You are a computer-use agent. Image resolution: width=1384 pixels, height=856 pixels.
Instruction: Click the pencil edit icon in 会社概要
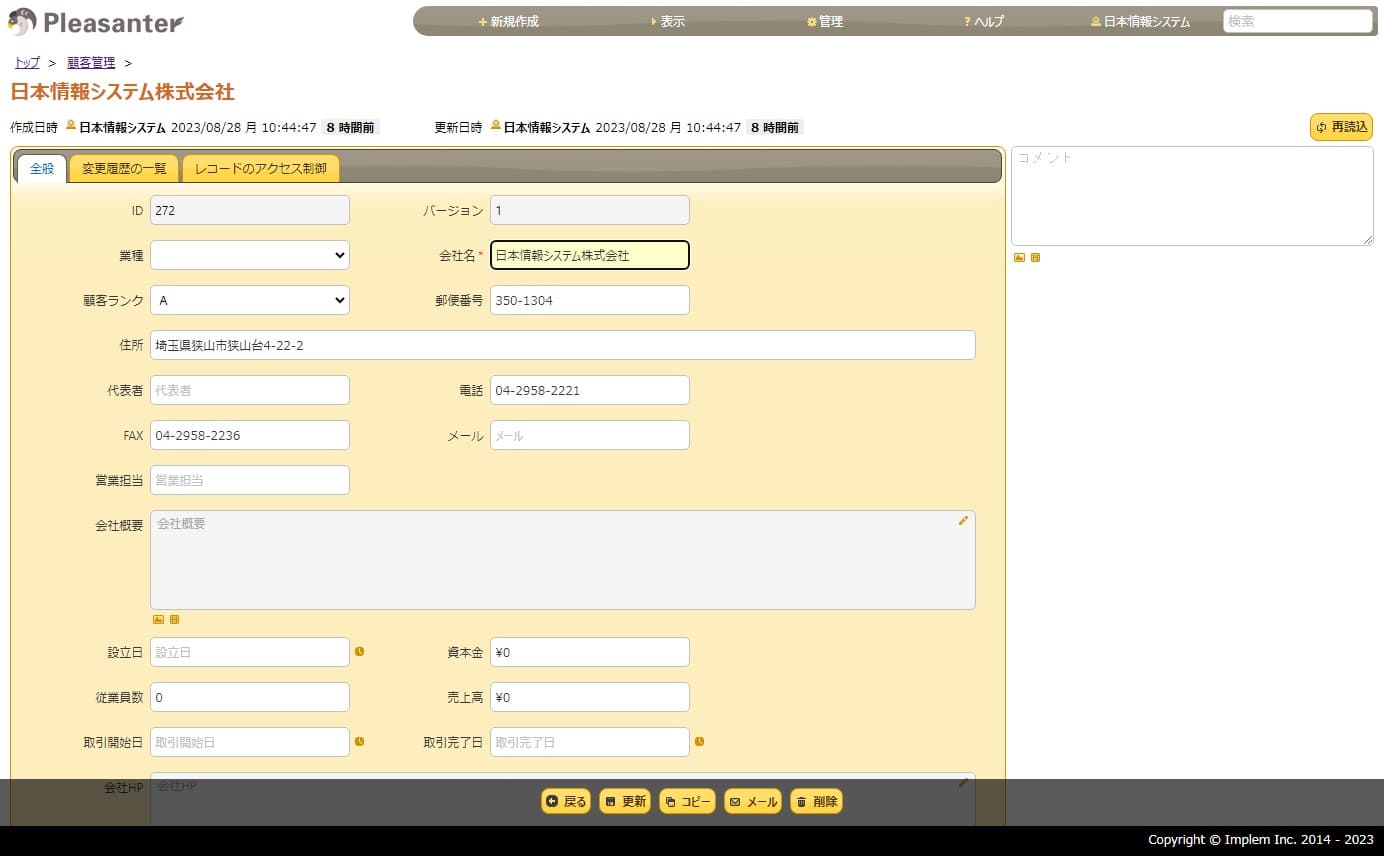click(x=963, y=521)
